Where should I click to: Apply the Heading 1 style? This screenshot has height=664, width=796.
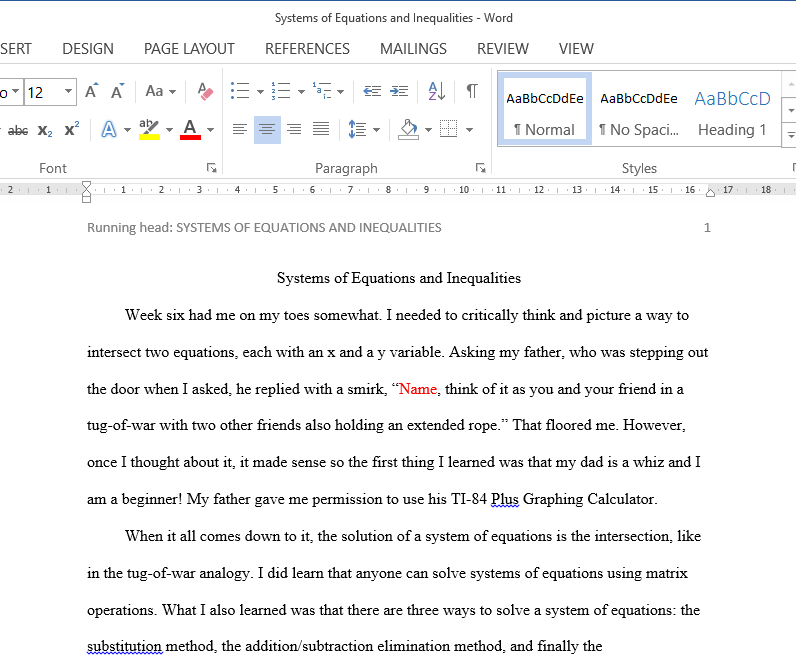pyautogui.click(x=733, y=109)
